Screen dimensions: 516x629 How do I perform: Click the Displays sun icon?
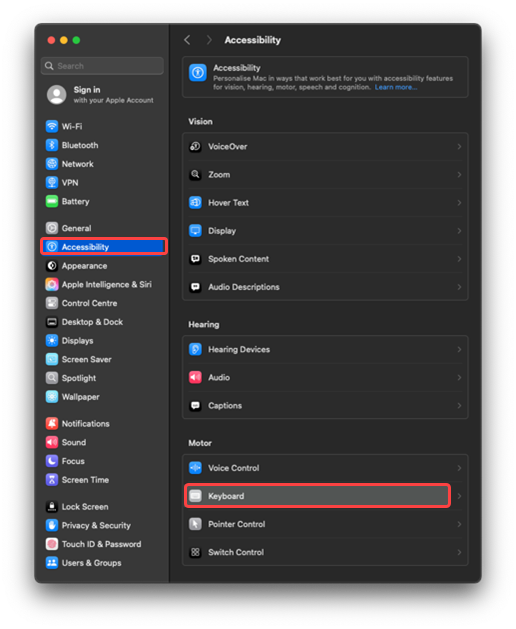coord(52,341)
